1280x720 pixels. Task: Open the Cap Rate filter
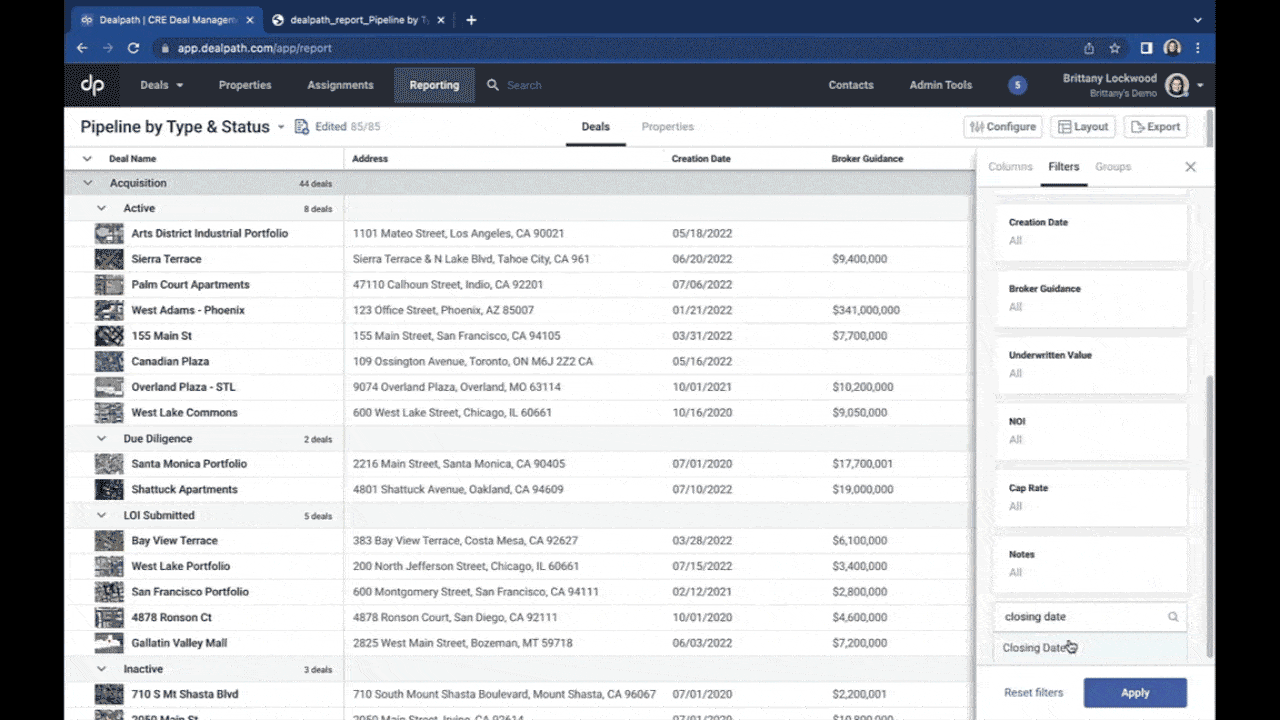pyautogui.click(x=1090, y=498)
